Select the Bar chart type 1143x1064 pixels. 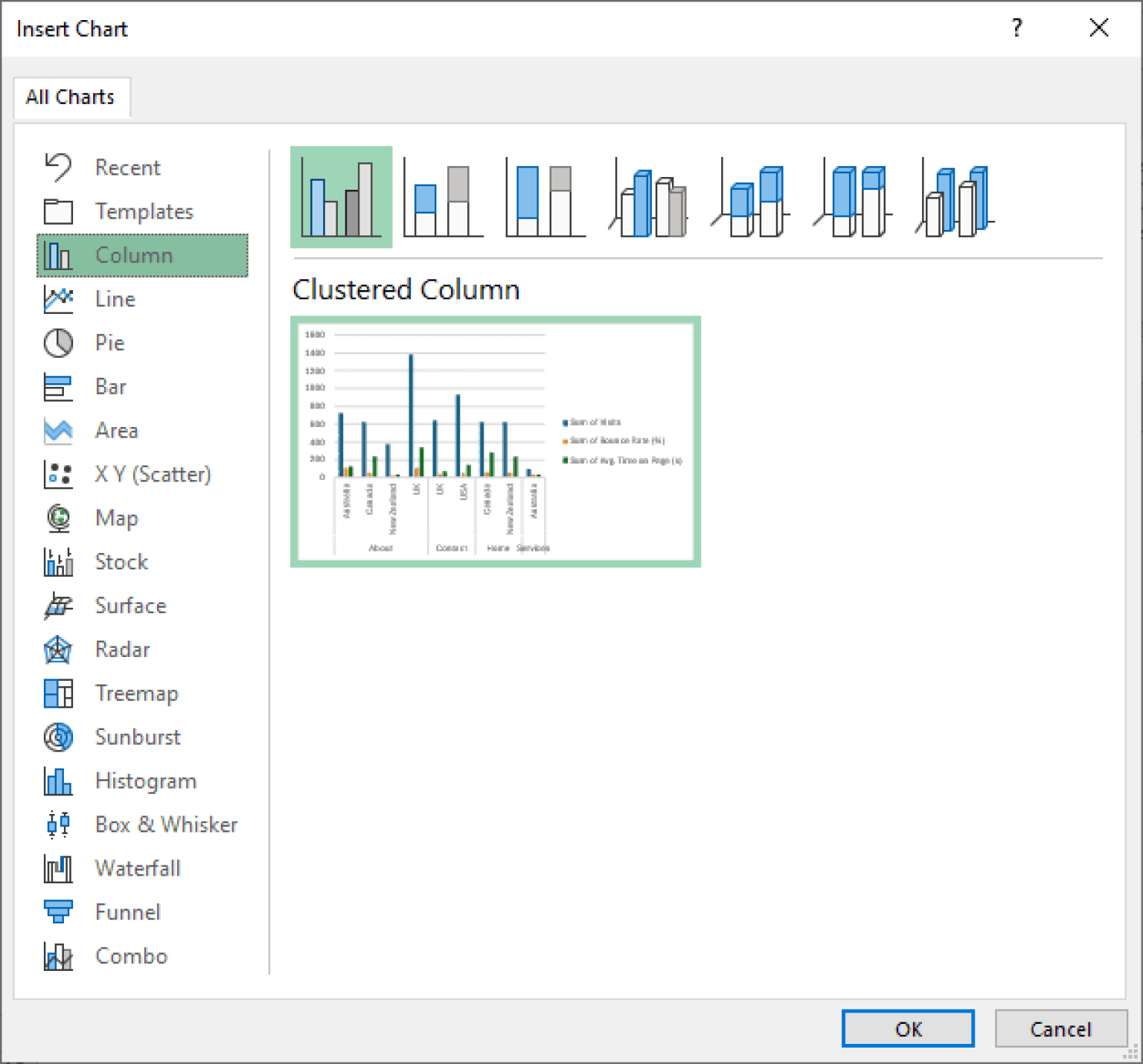pyautogui.click(x=111, y=387)
